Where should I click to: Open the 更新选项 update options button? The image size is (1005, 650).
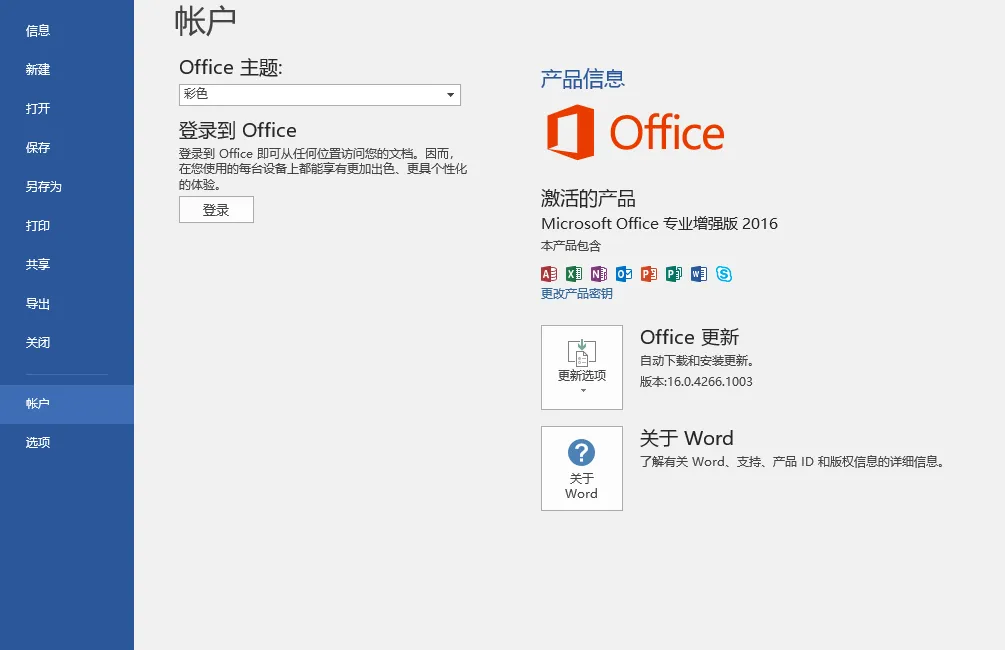[x=582, y=367]
